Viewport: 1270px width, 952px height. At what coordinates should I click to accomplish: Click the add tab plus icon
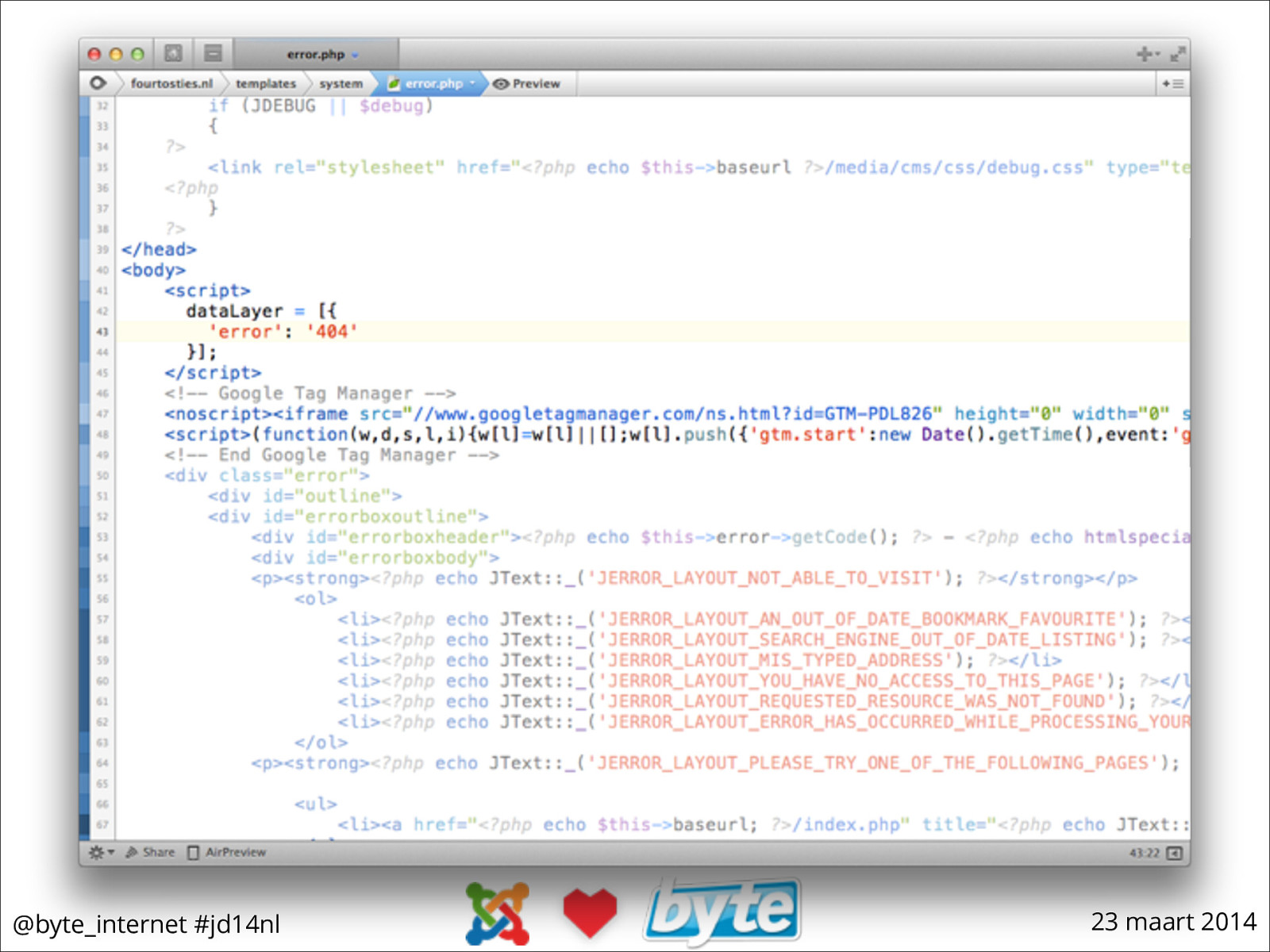tap(1146, 54)
